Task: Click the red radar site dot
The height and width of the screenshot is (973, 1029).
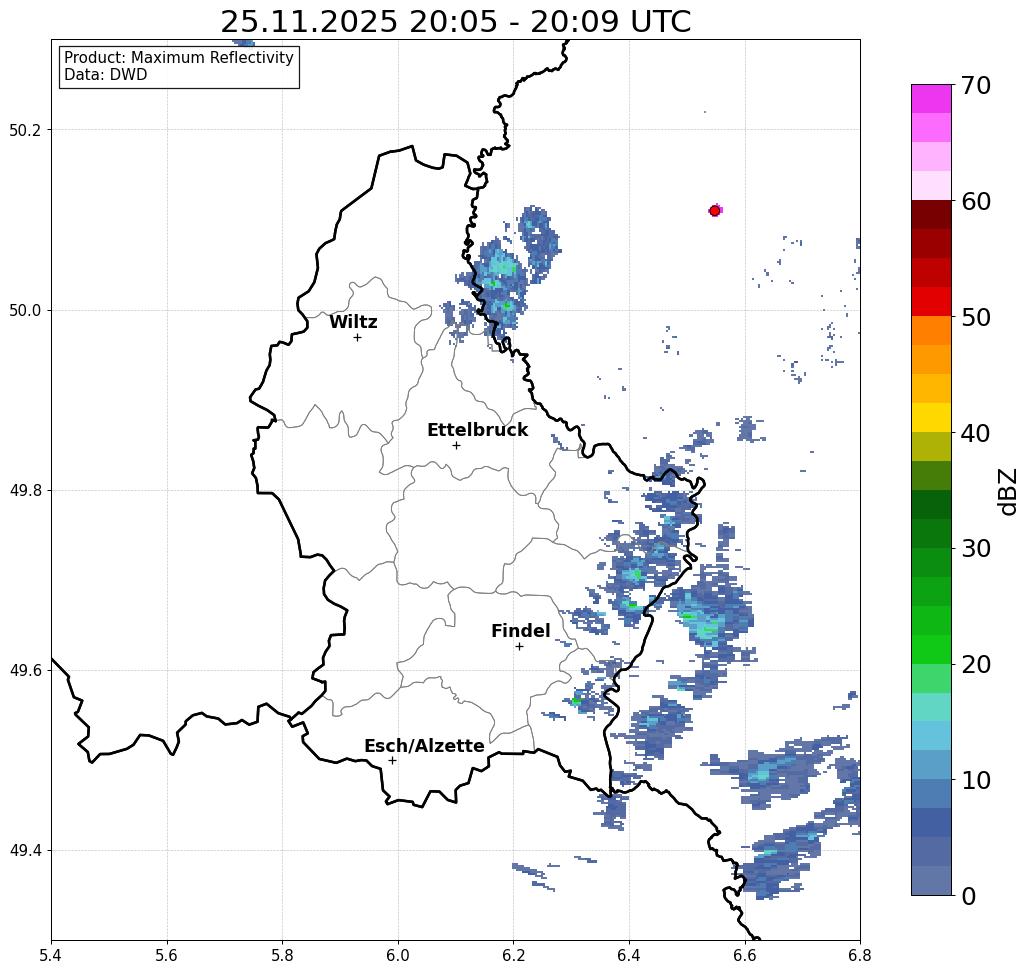Action: click(715, 211)
